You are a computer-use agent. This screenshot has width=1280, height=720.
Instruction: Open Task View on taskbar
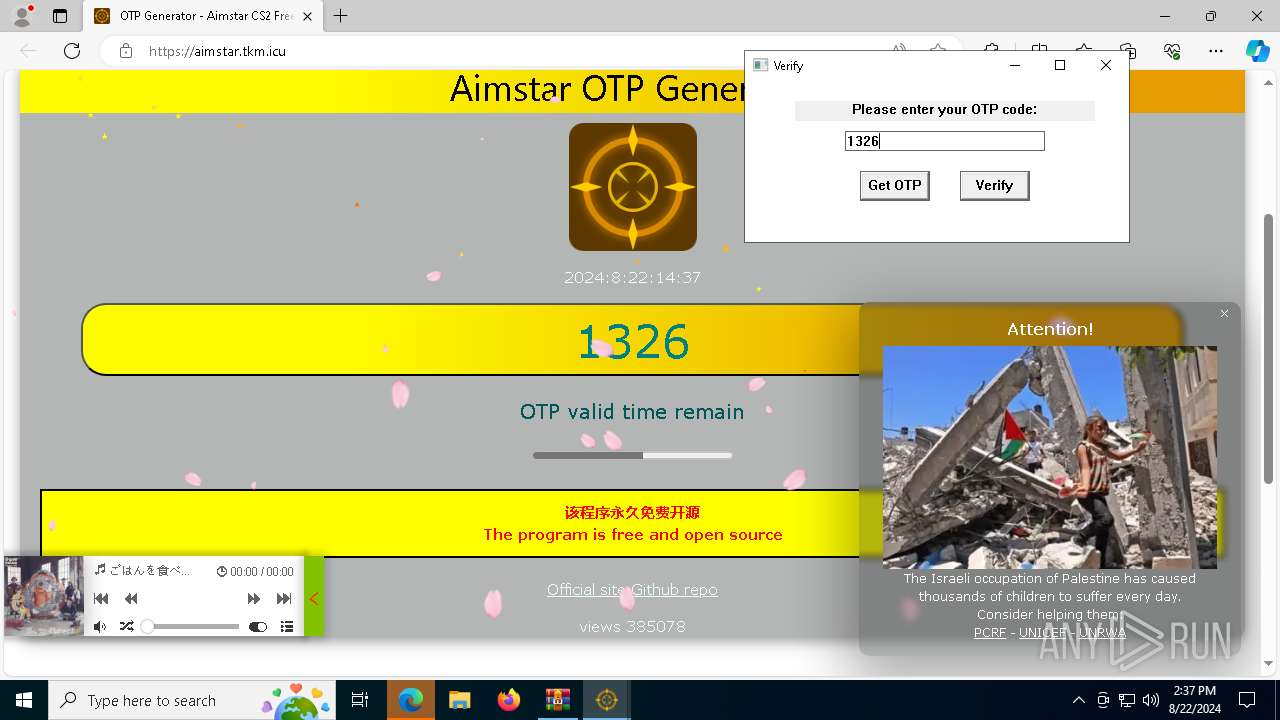click(361, 700)
